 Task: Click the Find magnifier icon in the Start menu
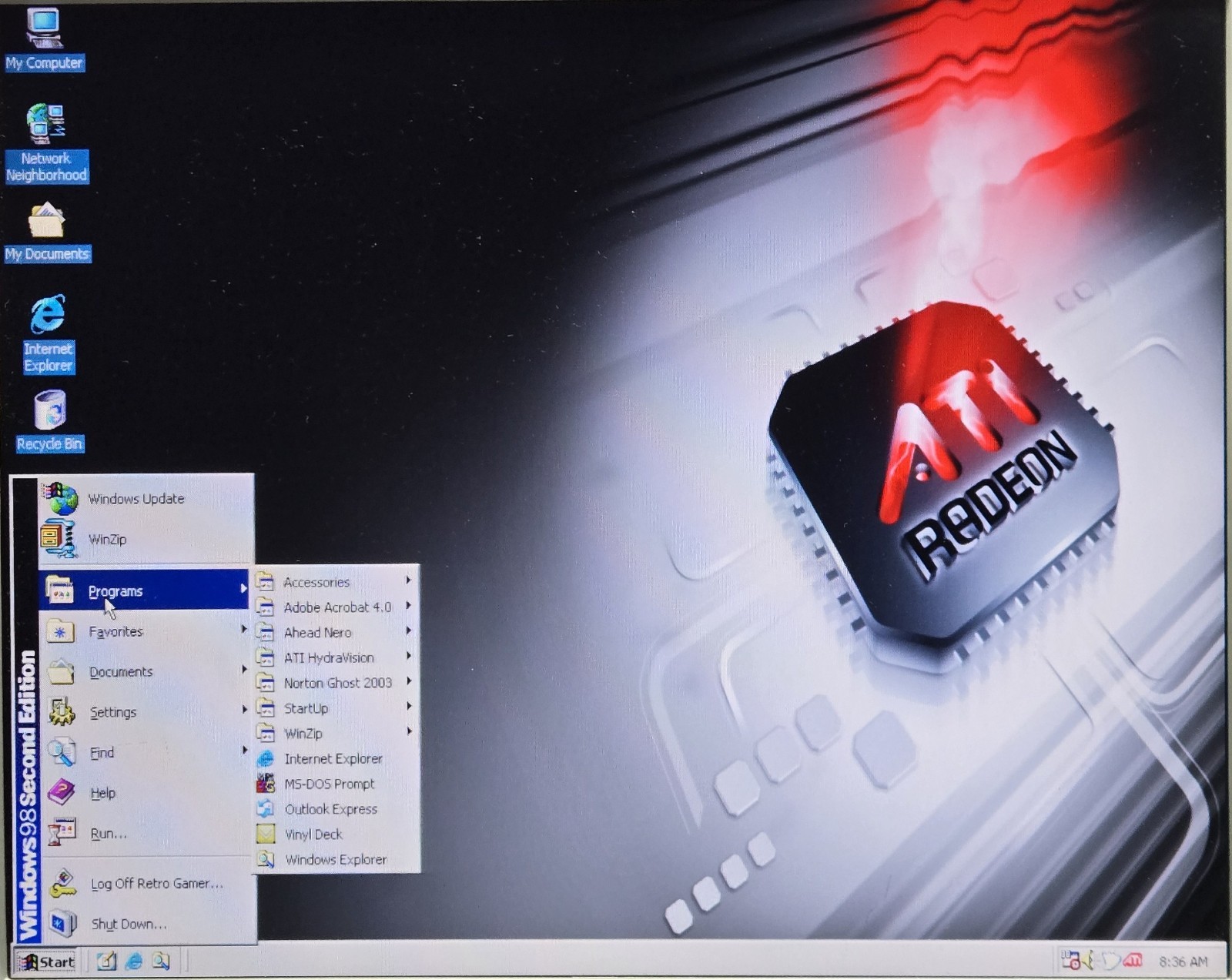coord(62,752)
